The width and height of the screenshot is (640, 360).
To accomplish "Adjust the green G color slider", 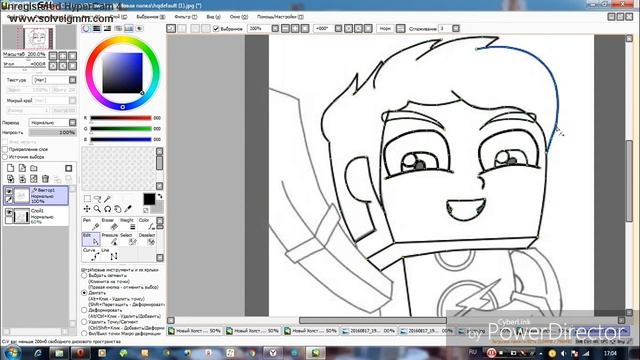I will pyautogui.click(x=121, y=129).
